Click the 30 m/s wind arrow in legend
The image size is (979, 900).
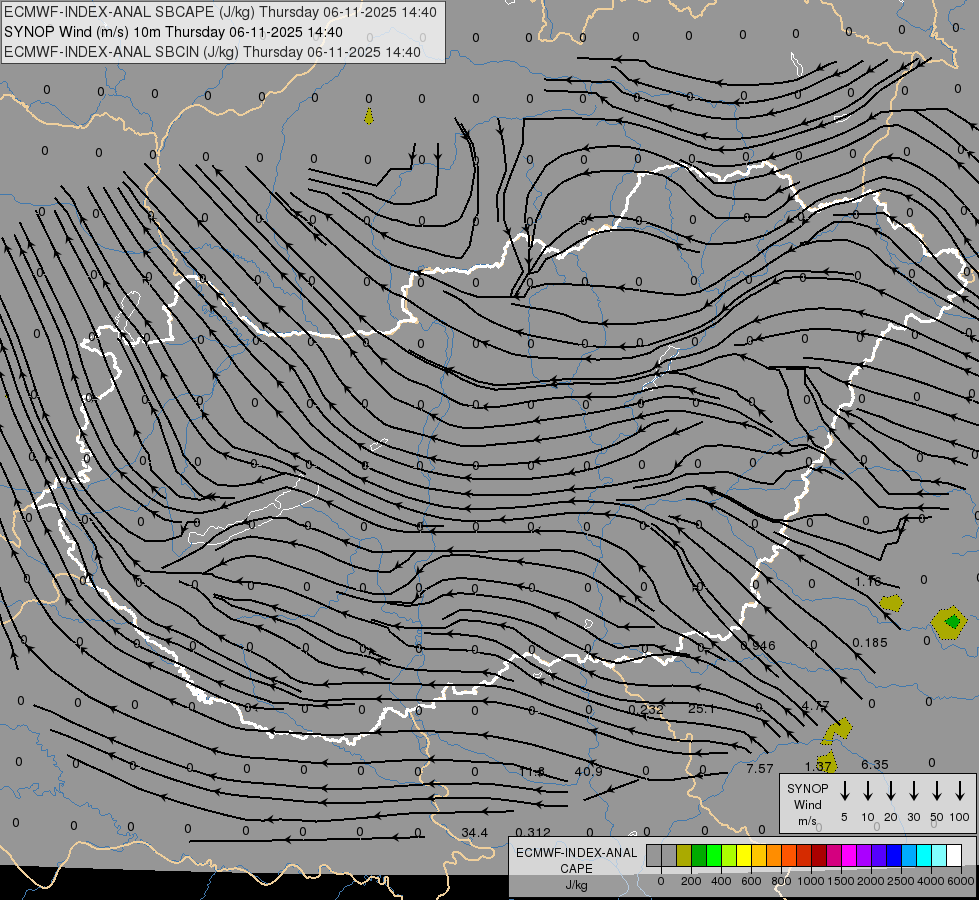click(x=913, y=791)
